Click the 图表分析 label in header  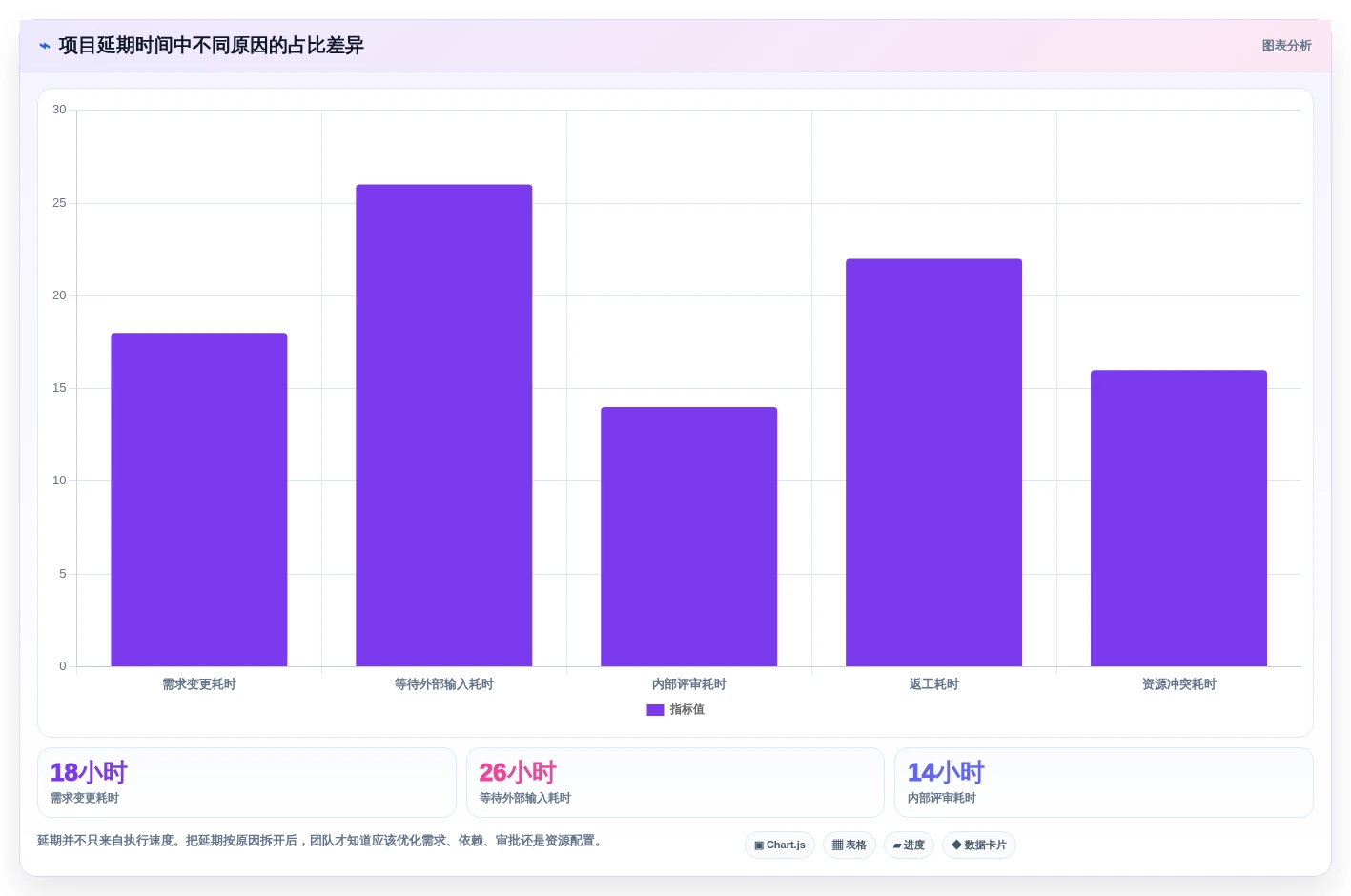(x=1286, y=46)
